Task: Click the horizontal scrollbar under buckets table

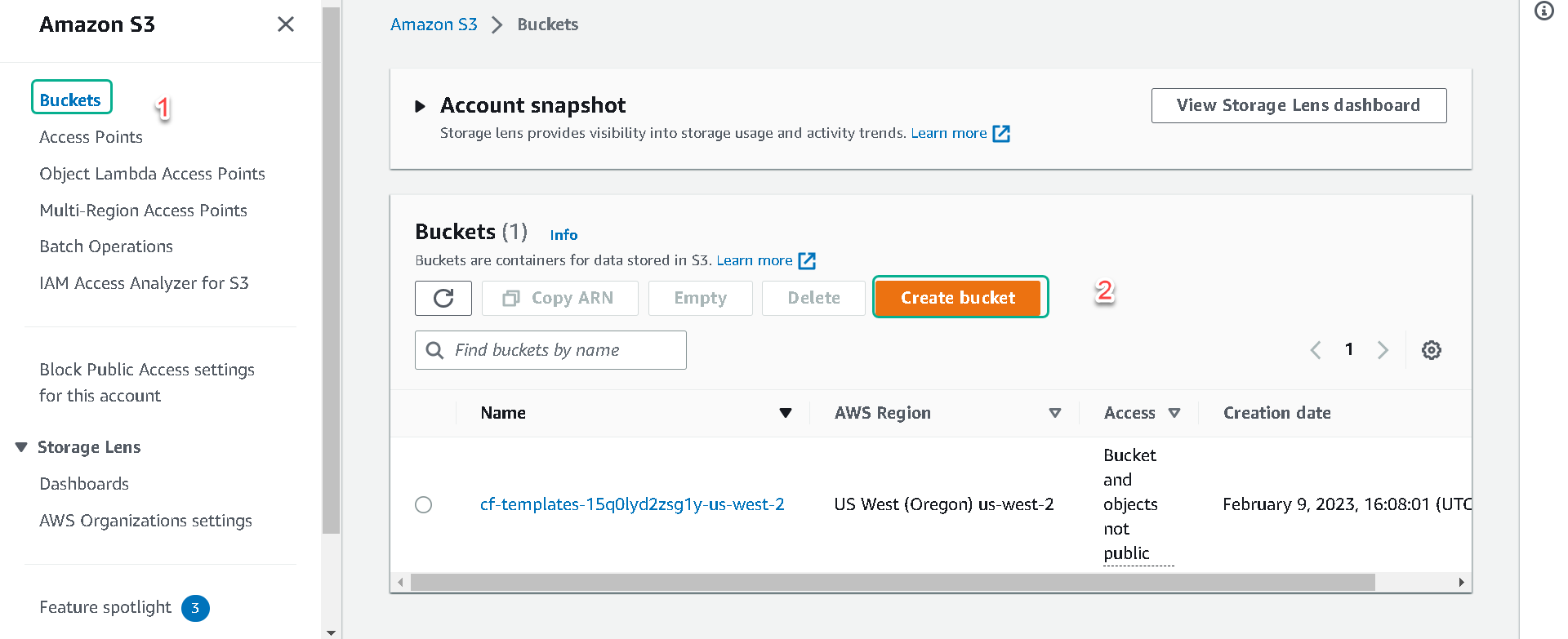Action: tap(893, 583)
